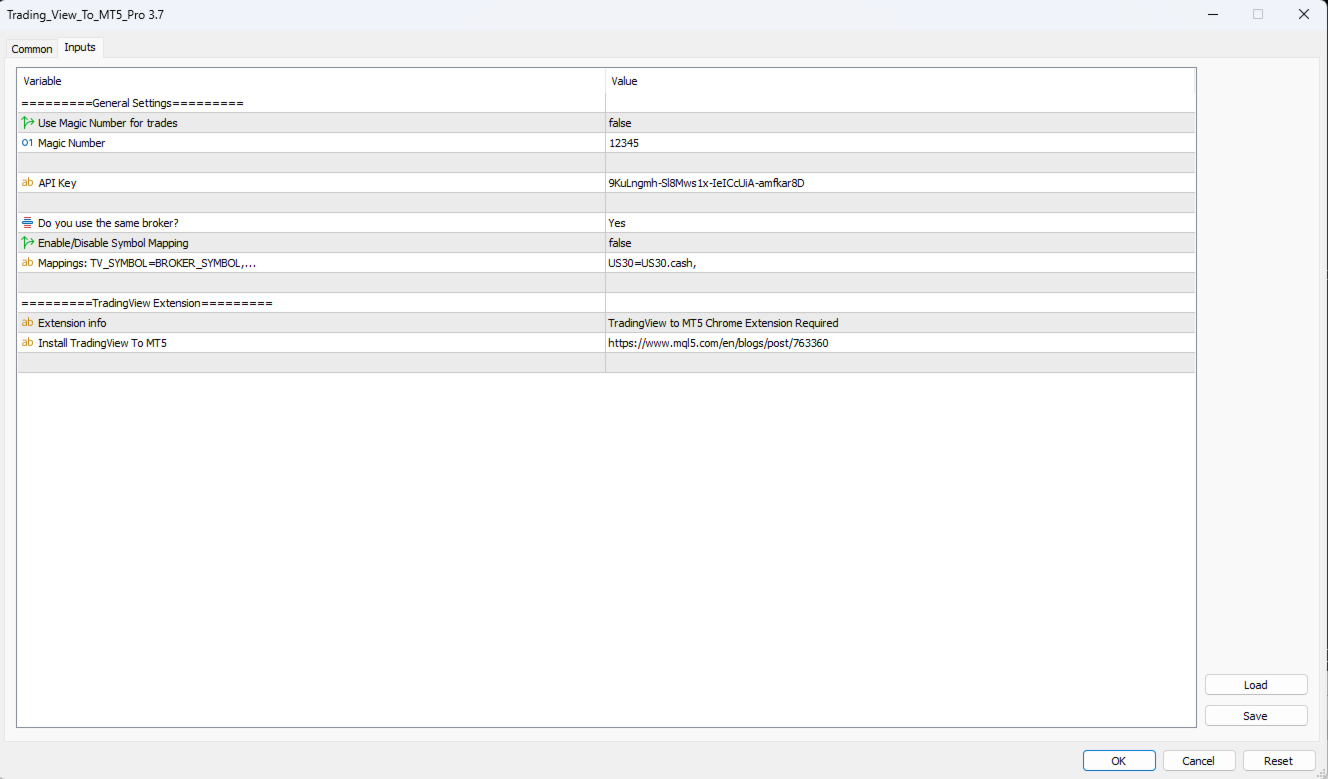Minimize the dialog window
1328x779 pixels.
click(1212, 14)
